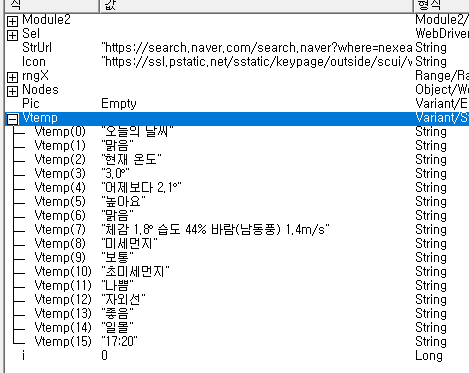Select the Icon variable row
Screen dimensions: 469x373
[x=237, y=62]
